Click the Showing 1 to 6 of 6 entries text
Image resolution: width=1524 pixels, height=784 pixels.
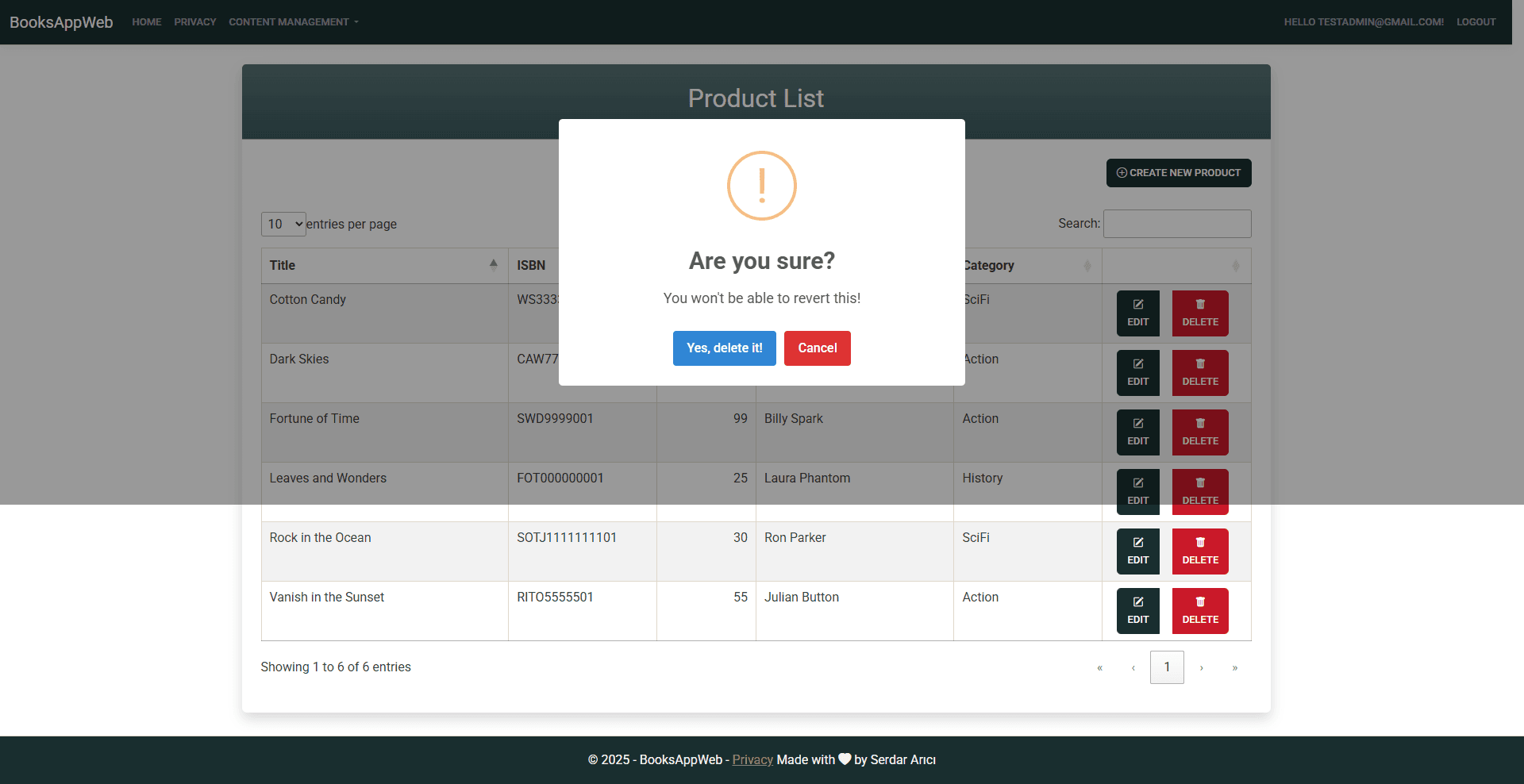[336, 667]
